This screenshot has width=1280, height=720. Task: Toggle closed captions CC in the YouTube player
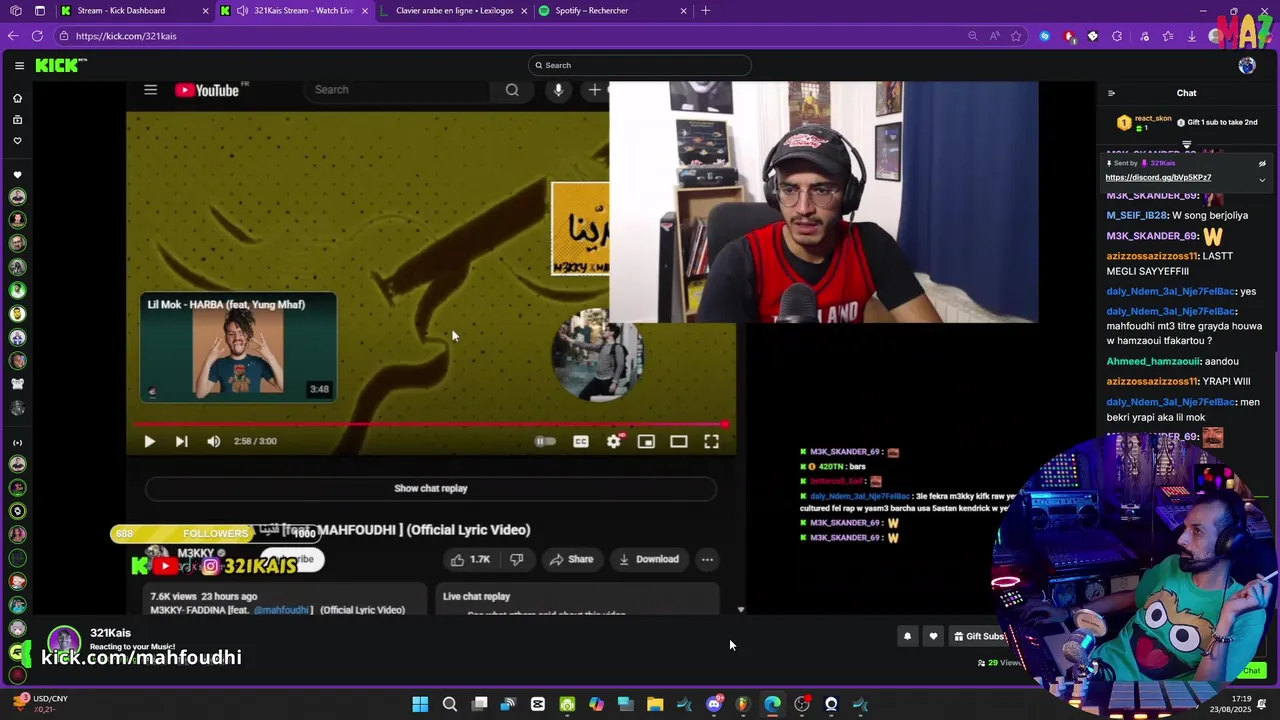[581, 441]
